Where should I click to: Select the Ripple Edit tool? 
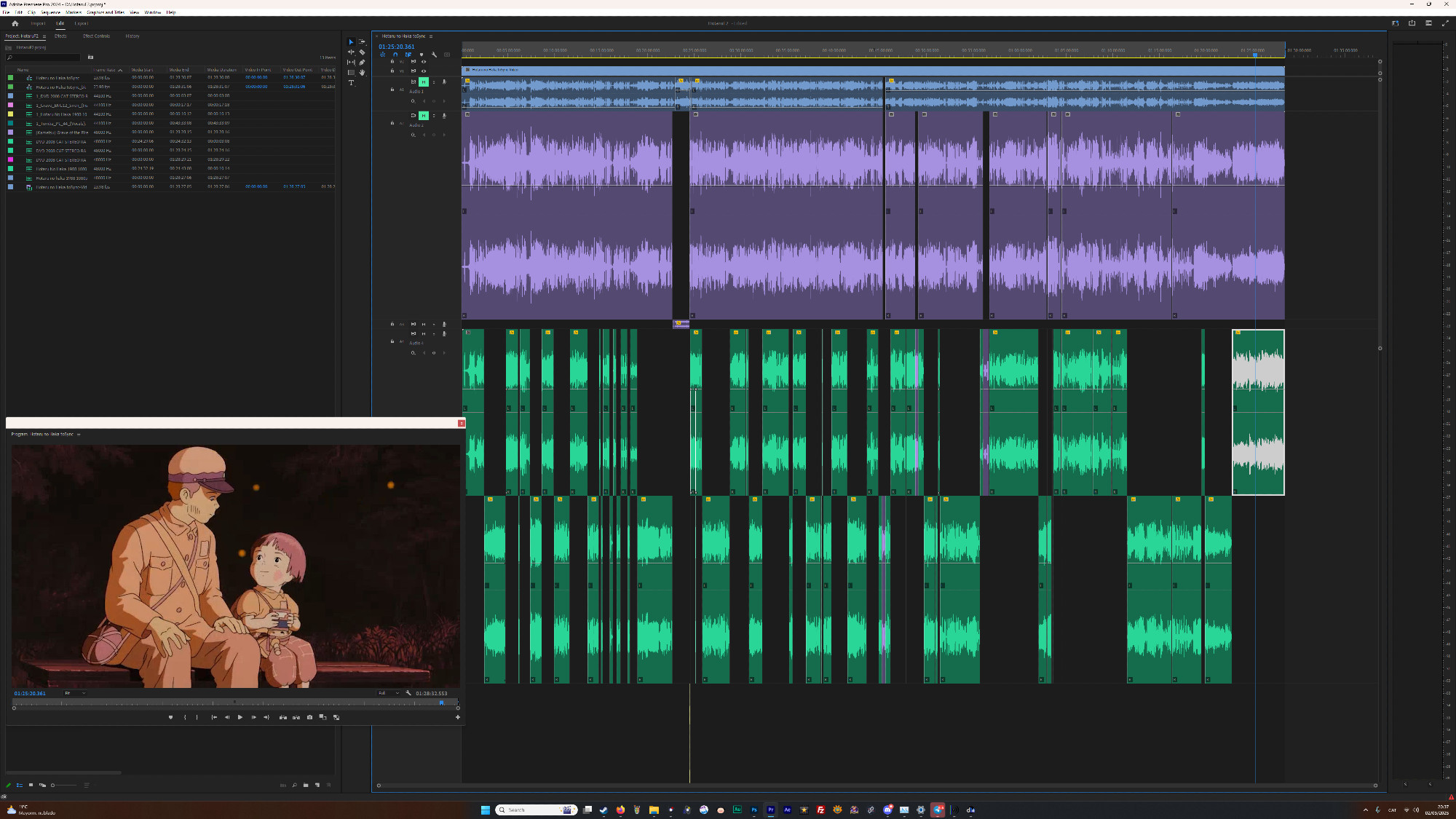point(351,52)
